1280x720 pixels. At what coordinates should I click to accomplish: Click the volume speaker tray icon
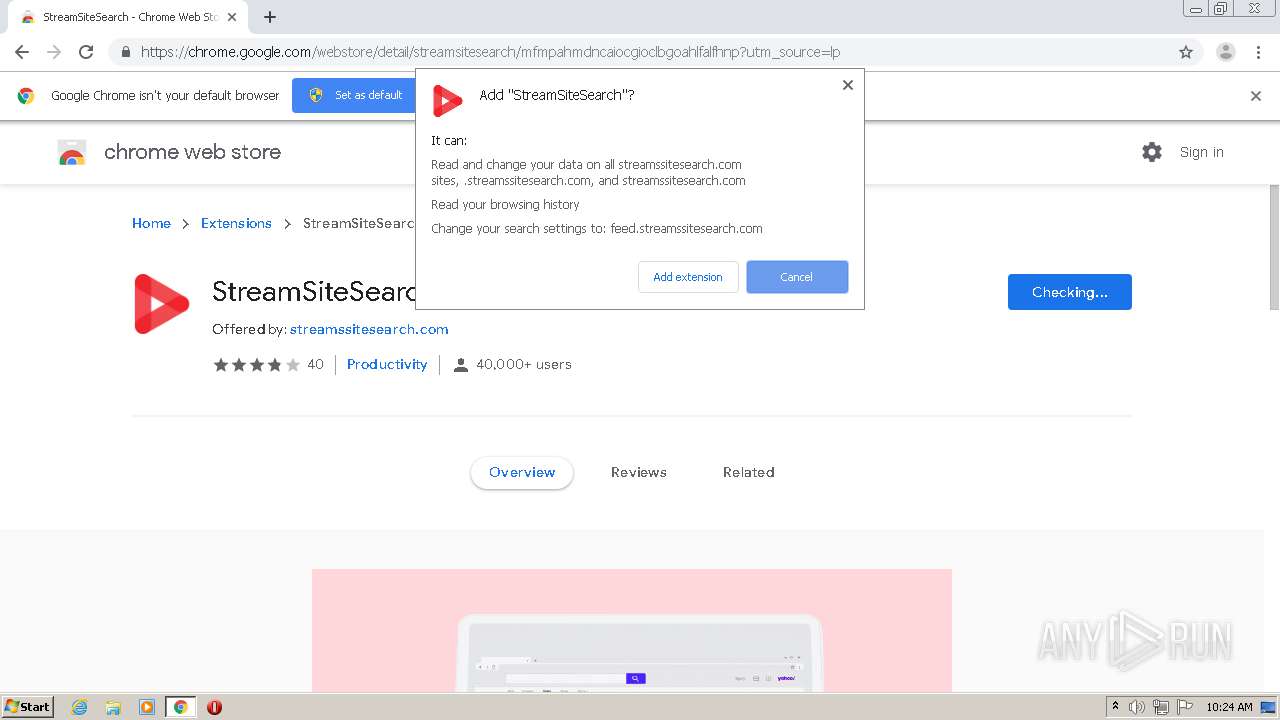point(1137,707)
